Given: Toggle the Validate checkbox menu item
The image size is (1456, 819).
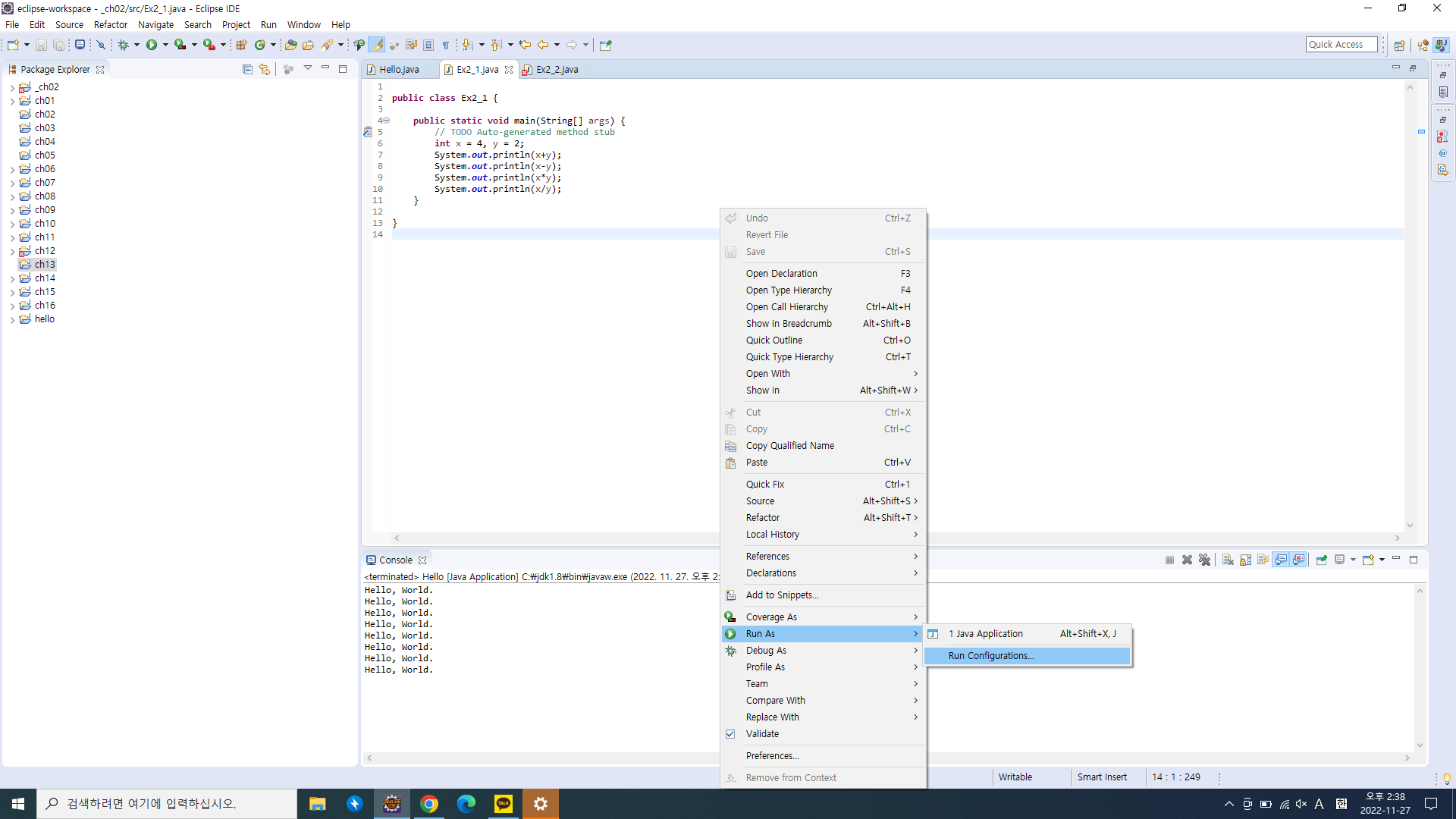Looking at the screenshot, I should tap(762, 733).
